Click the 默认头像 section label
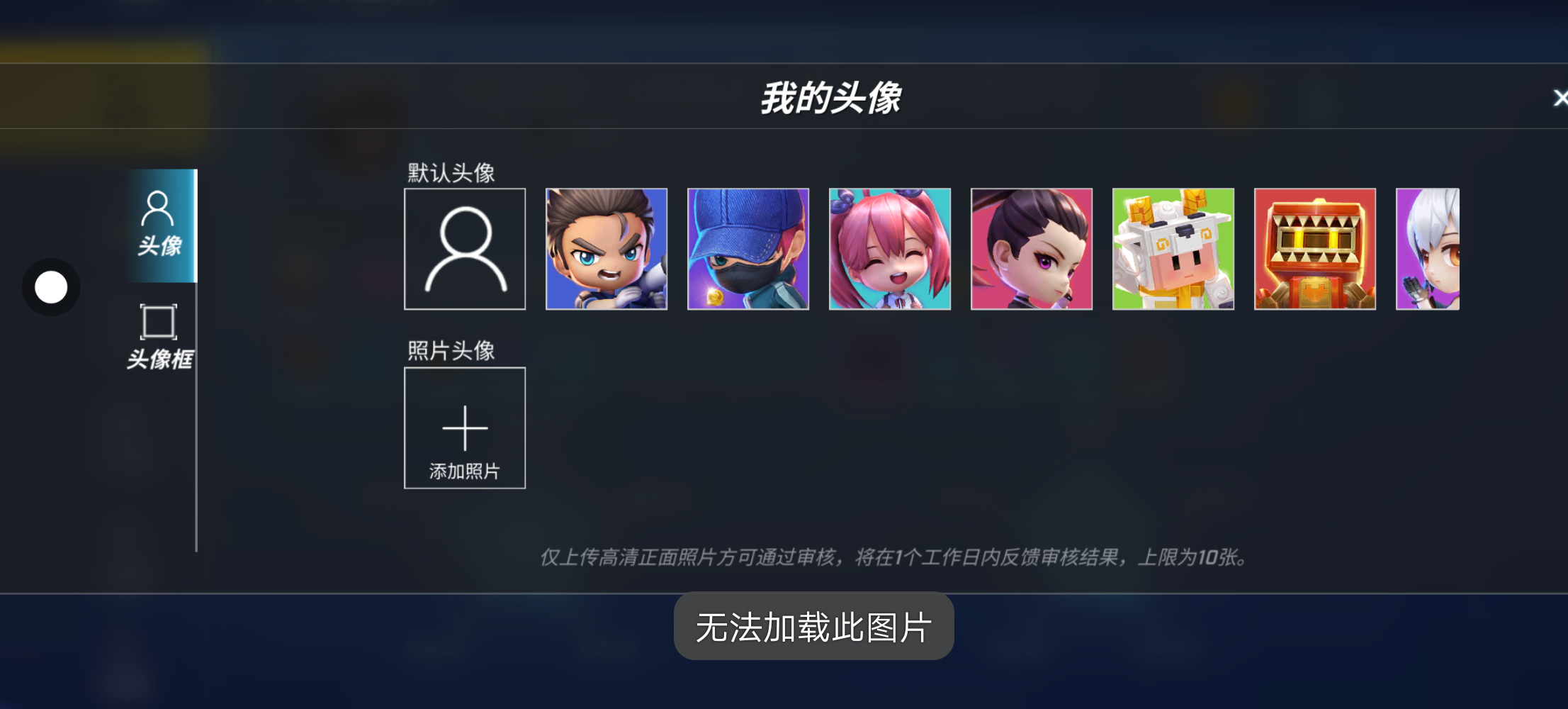 click(x=451, y=173)
